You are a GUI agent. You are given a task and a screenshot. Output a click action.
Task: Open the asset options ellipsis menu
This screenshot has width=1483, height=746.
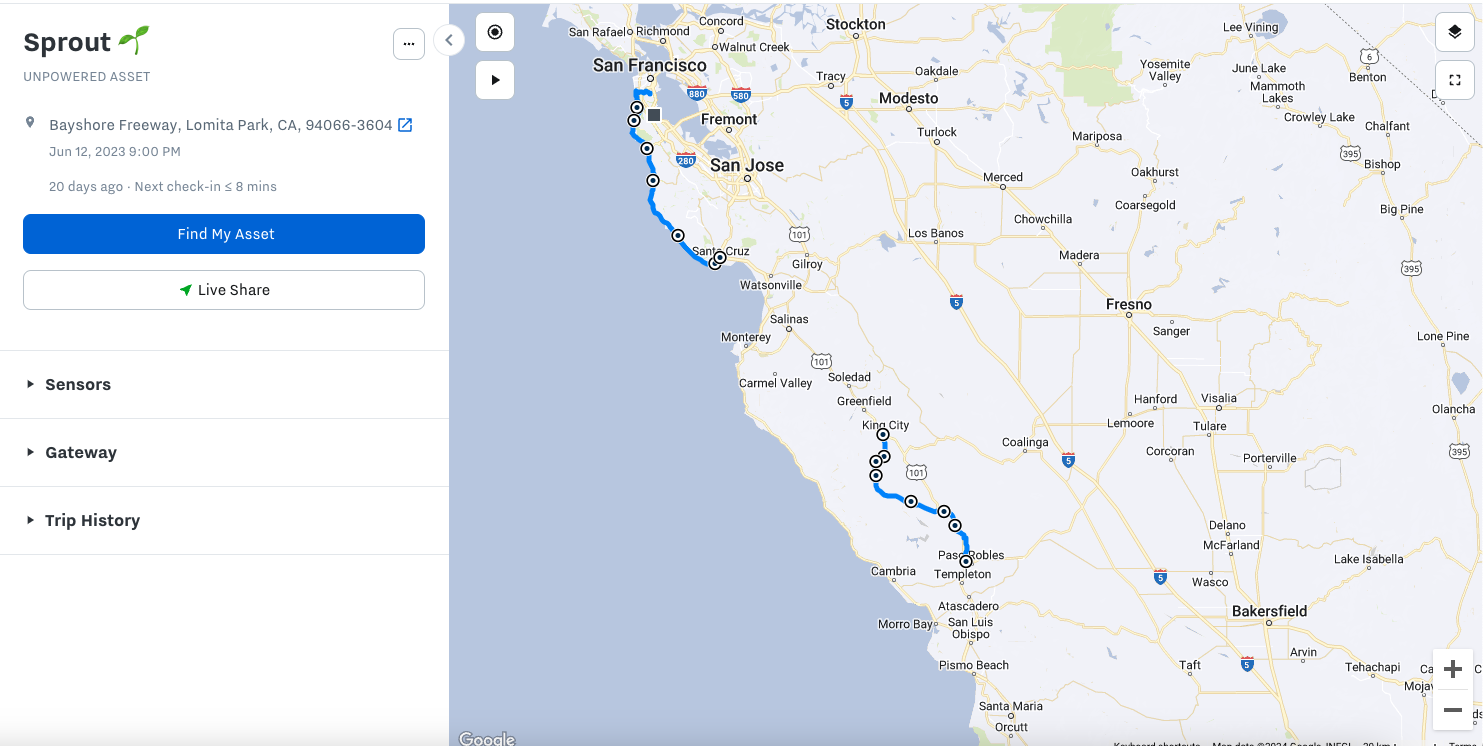[x=408, y=44]
